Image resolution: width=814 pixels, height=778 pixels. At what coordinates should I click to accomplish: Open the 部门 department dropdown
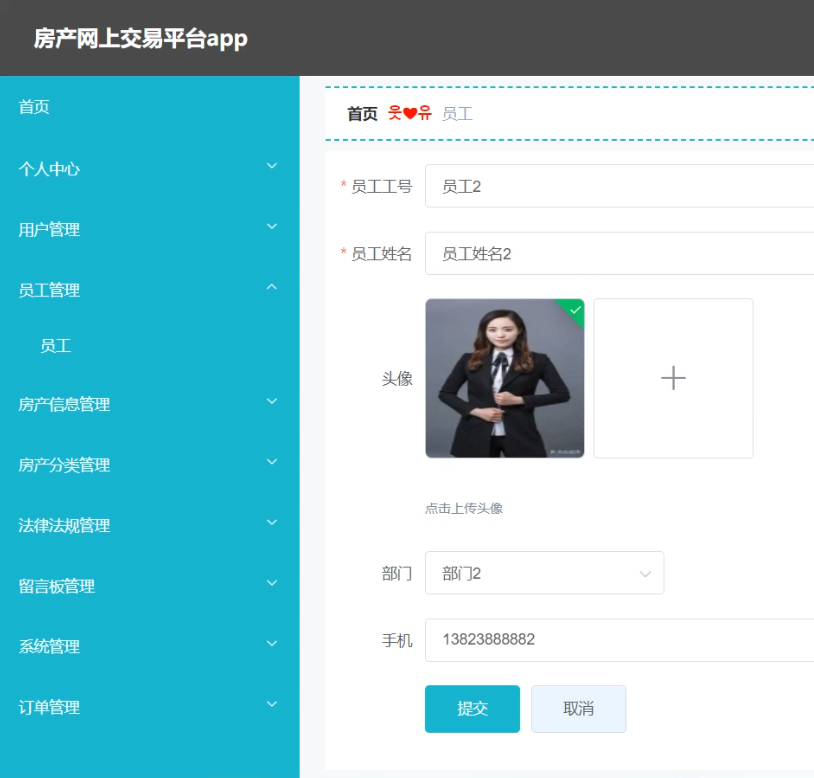tap(545, 572)
